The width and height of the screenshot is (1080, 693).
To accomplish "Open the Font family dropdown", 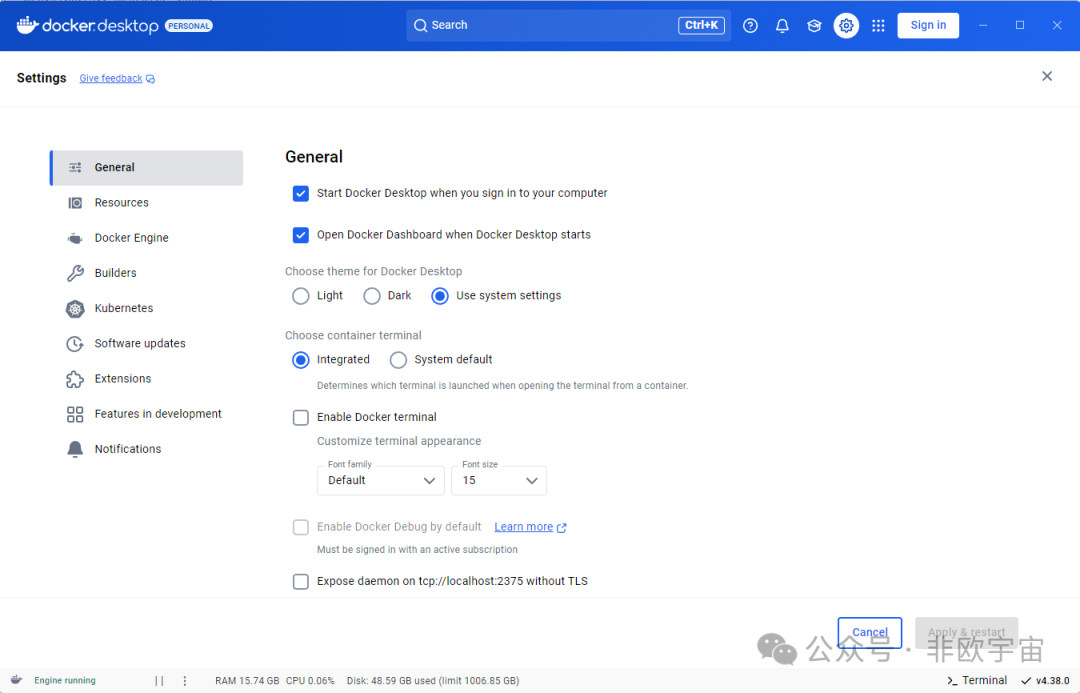I will [x=380, y=480].
